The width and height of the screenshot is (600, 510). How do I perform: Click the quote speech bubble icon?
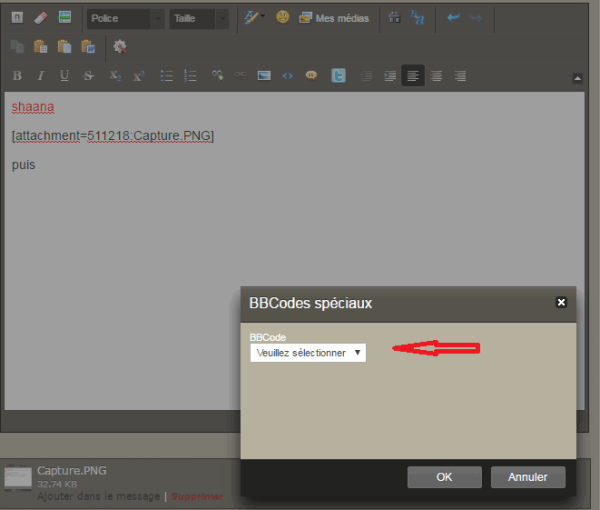coord(311,75)
